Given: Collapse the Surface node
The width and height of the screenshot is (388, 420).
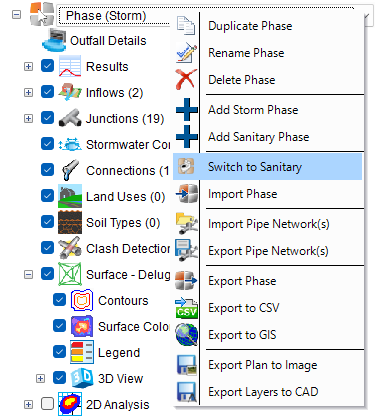Looking at the screenshot, I should [28, 274].
